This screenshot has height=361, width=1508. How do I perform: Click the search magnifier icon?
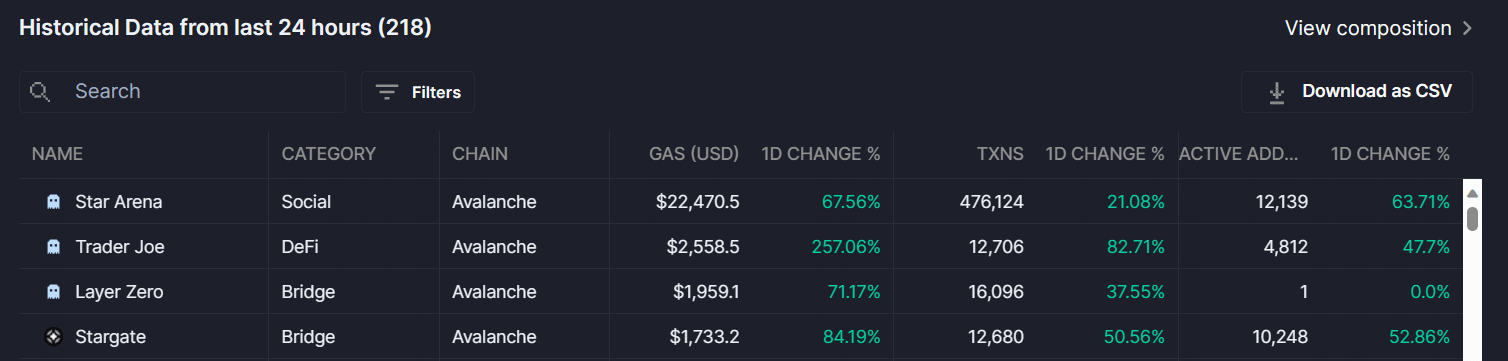(40, 92)
